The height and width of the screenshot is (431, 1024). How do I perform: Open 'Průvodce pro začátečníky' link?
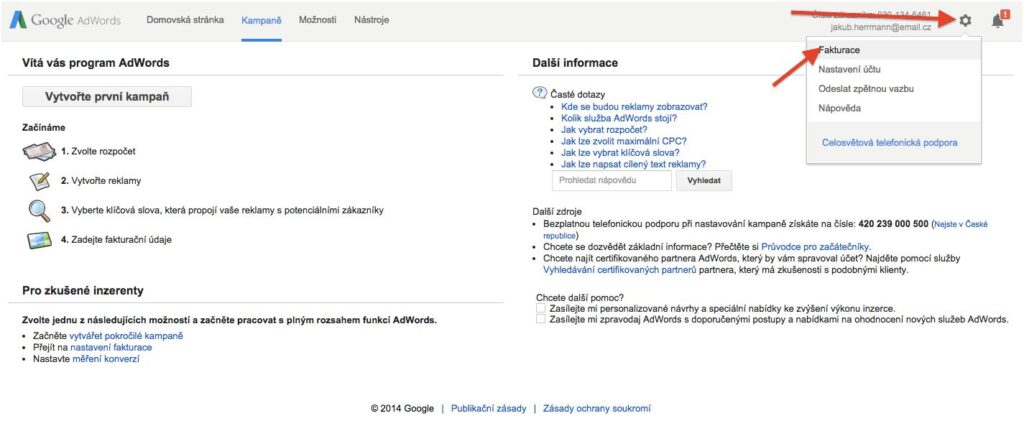pos(814,247)
